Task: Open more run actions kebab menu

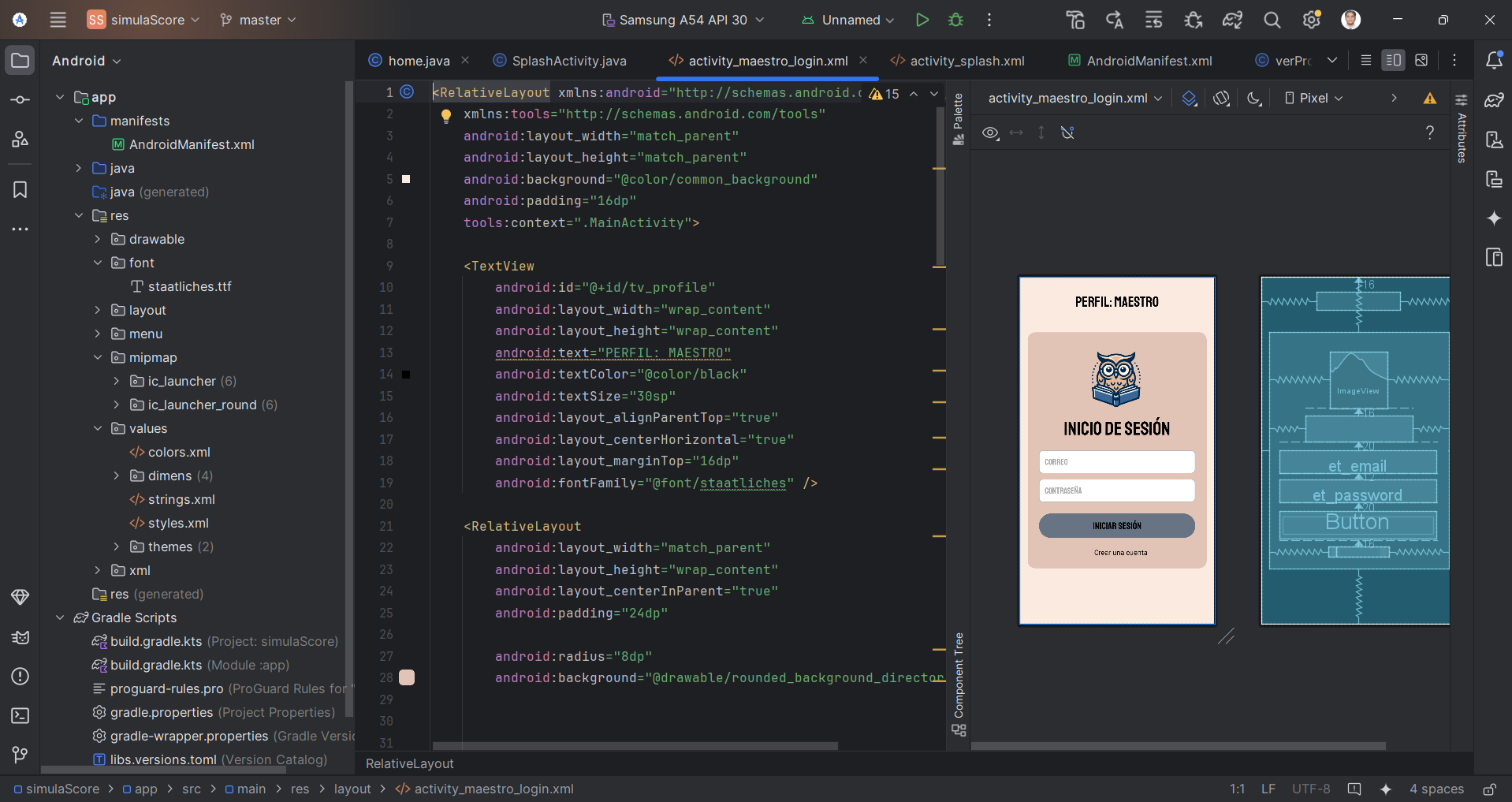Action: point(989,20)
